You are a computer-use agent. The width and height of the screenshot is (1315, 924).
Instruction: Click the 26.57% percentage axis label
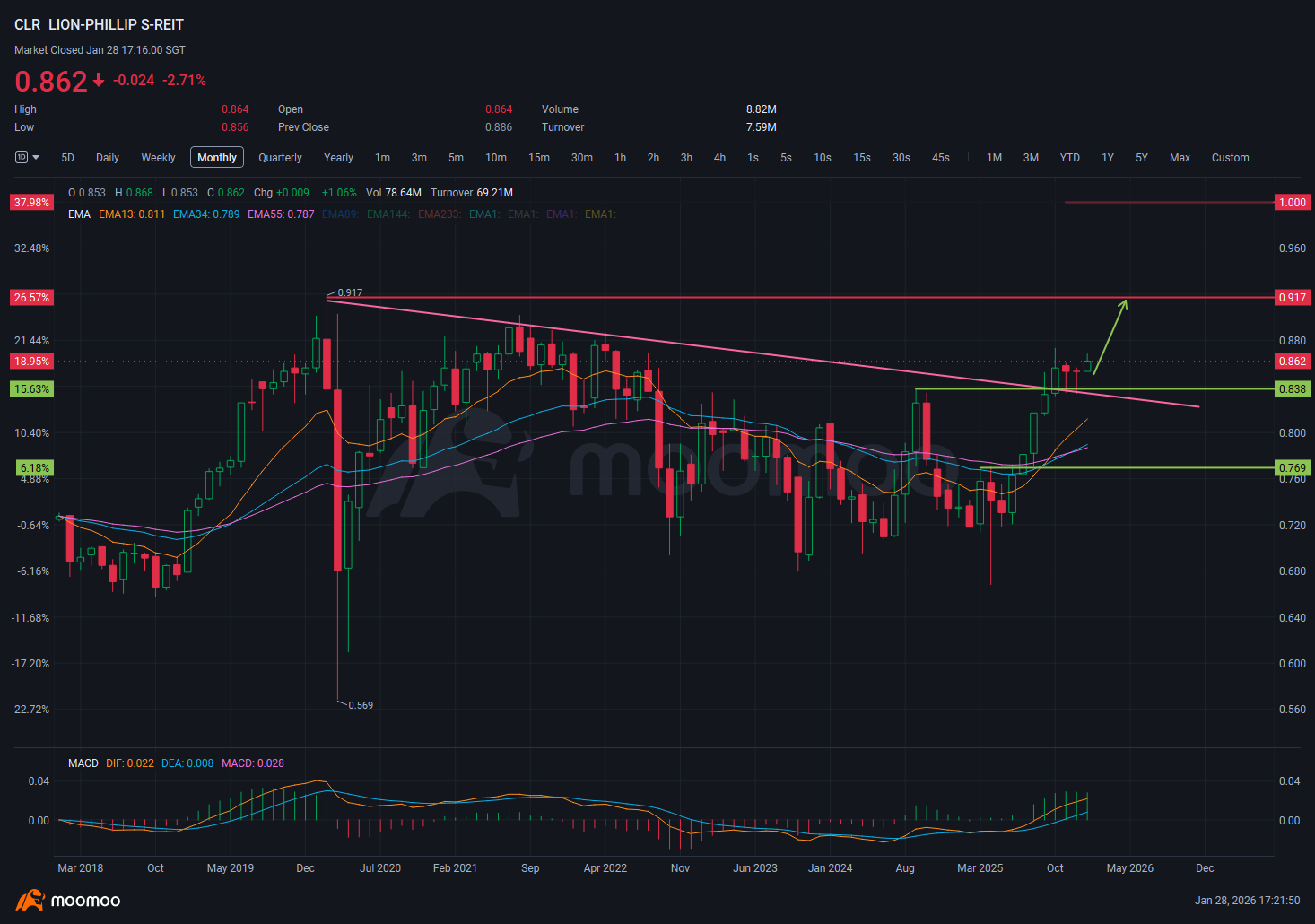[x=32, y=297]
